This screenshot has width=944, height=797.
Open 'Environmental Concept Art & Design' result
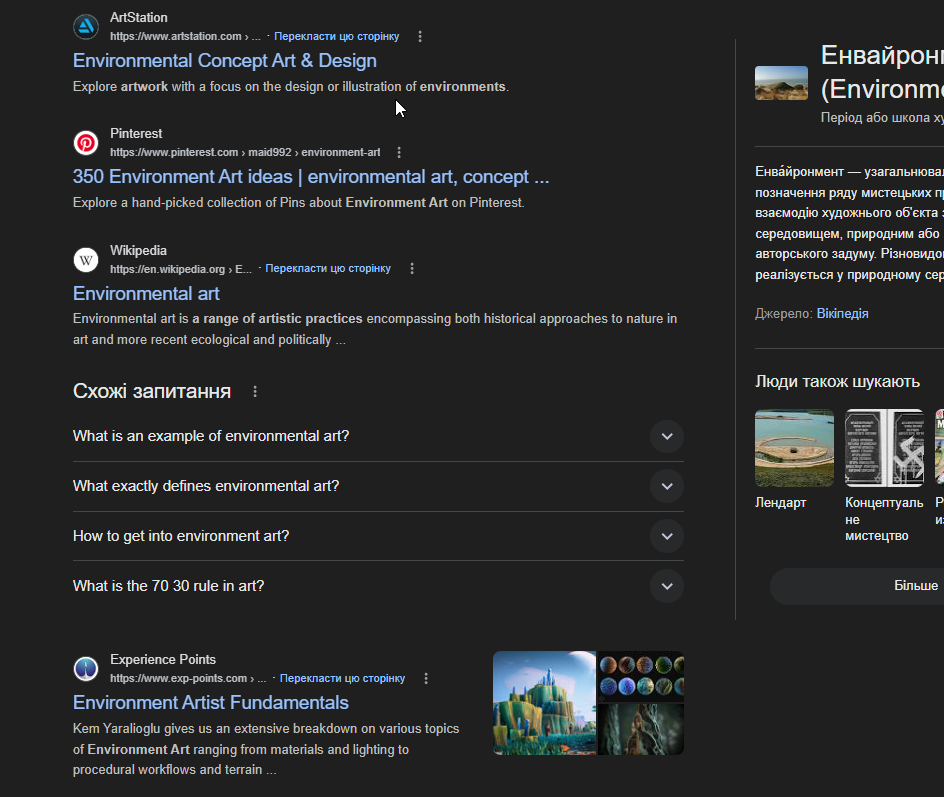pyautogui.click(x=225, y=61)
